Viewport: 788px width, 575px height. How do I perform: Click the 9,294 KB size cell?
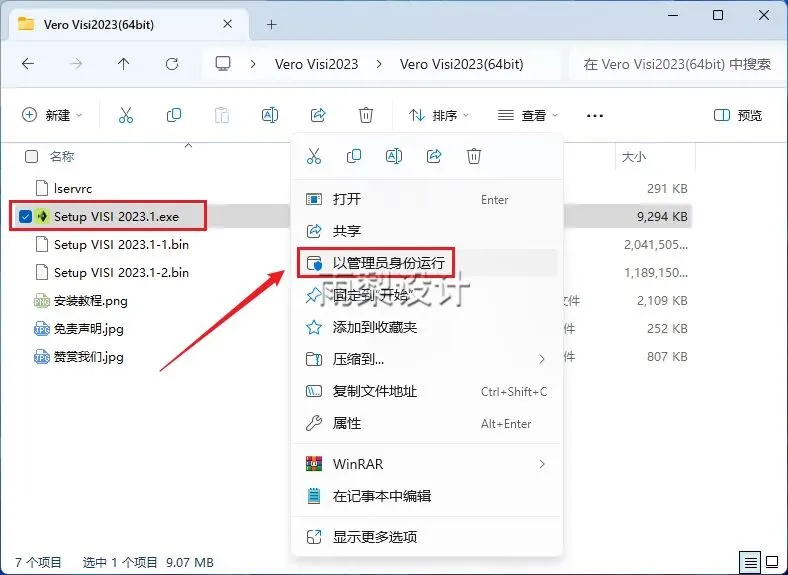tap(662, 217)
